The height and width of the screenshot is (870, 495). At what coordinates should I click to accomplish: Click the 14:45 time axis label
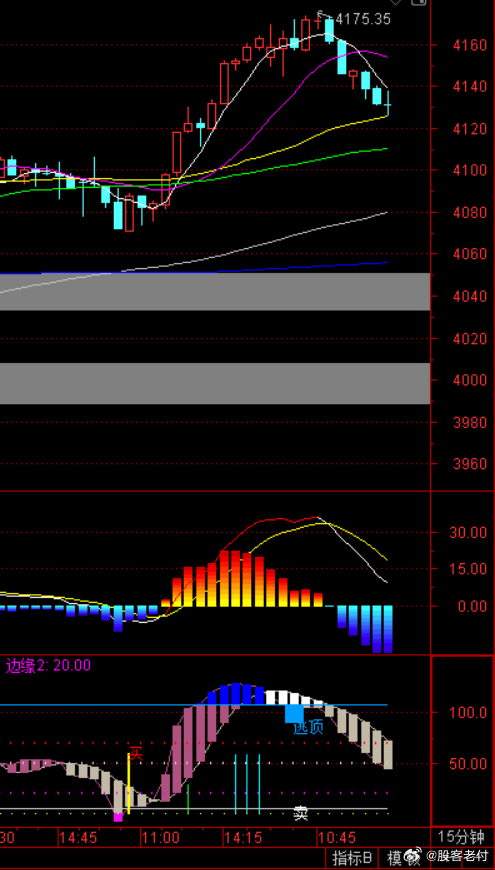(79, 836)
